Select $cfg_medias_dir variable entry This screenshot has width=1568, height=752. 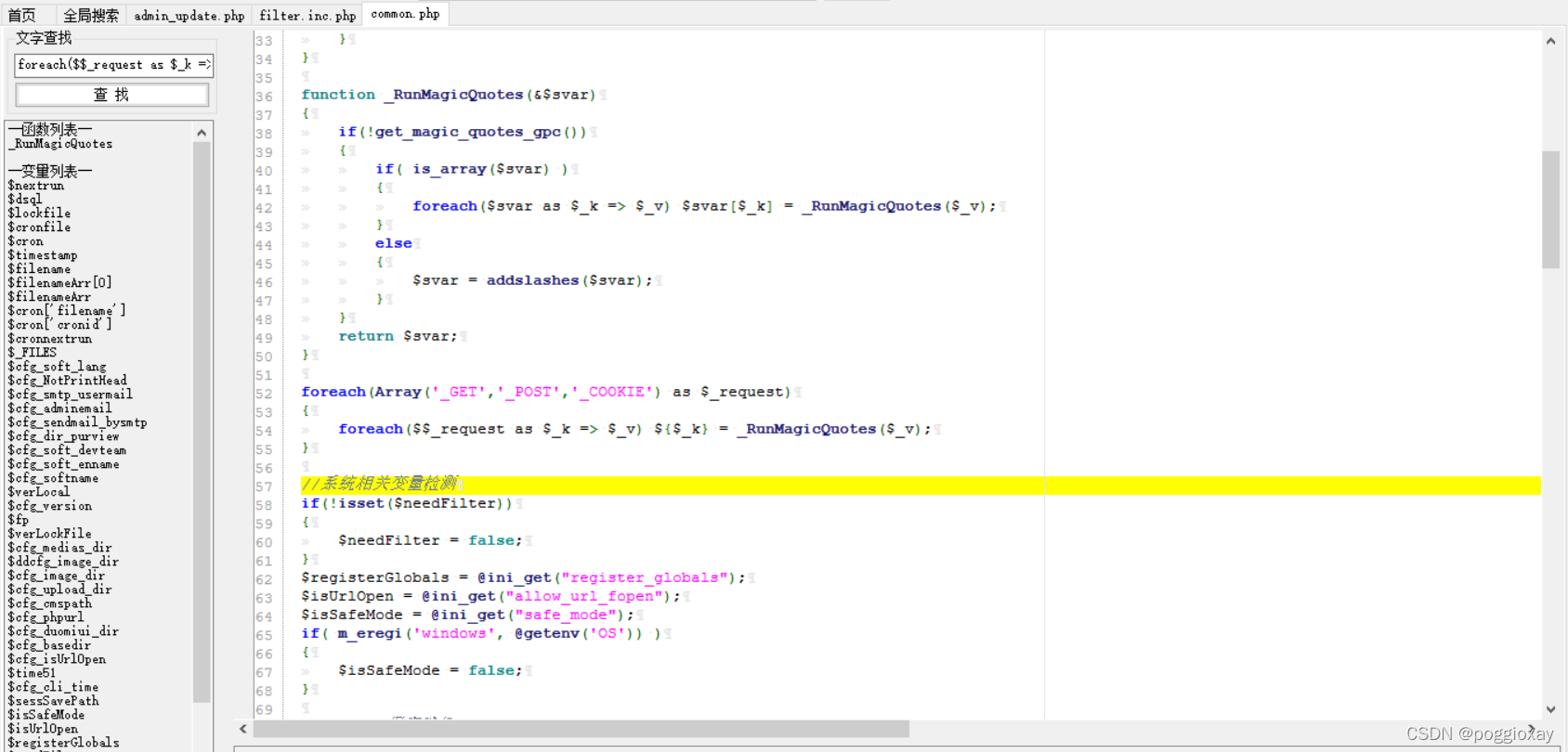[60, 548]
